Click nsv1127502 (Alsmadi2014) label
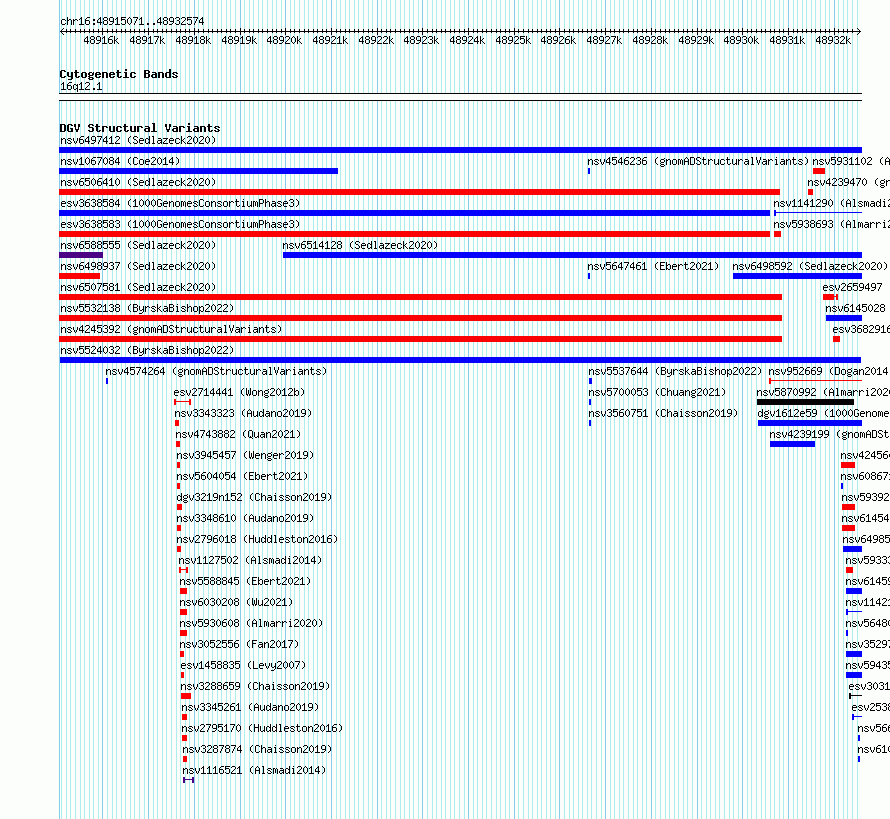 [x=250, y=560]
